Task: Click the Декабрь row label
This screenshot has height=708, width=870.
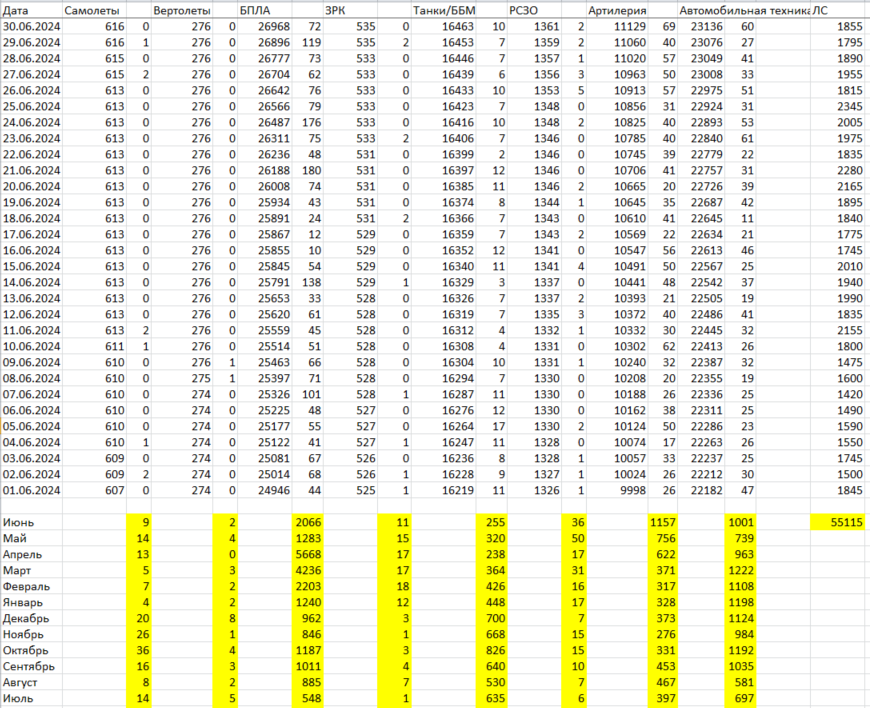Action: (26, 618)
